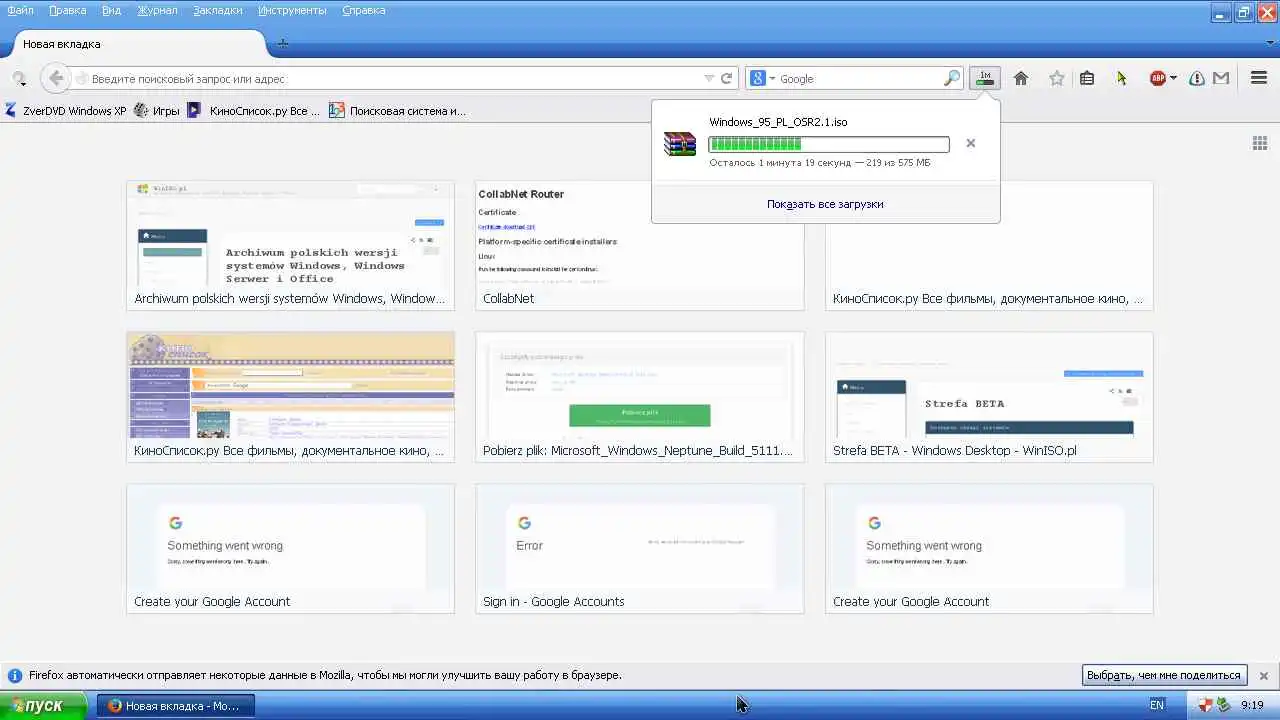The height and width of the screenshot is (720, 1280).
Task: Toggle the new tab grid icon
Action: (x=1260, y=143)
